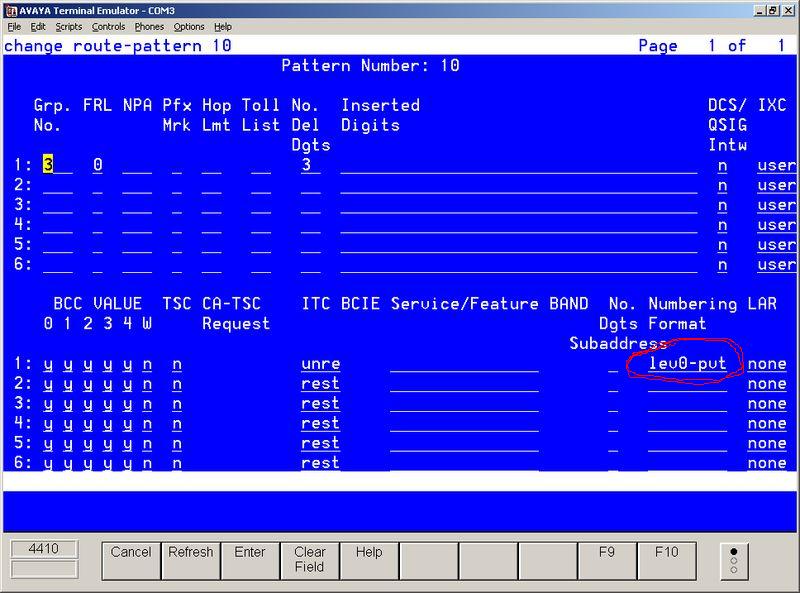The width and height of the screenshot is (800, 593).
Task: Click the 'Pattern Number: 10' heading text
Action: tap(370, 66)
